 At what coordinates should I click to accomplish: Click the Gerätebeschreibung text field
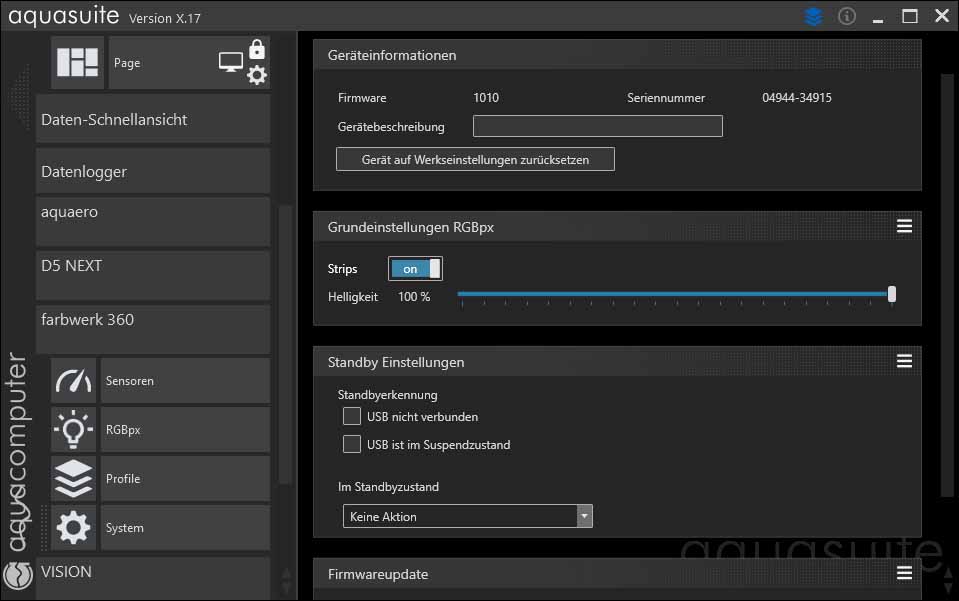tap(598, 126)
